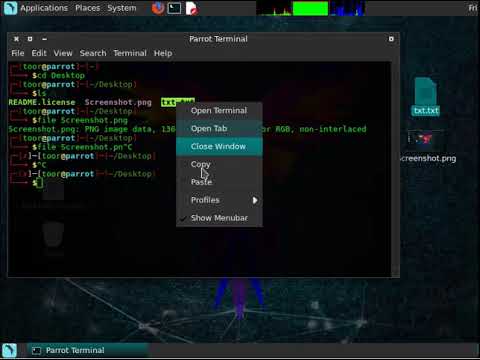
Task: Toggle the Show Menubar checkmark option
Action: pos(219,218)
